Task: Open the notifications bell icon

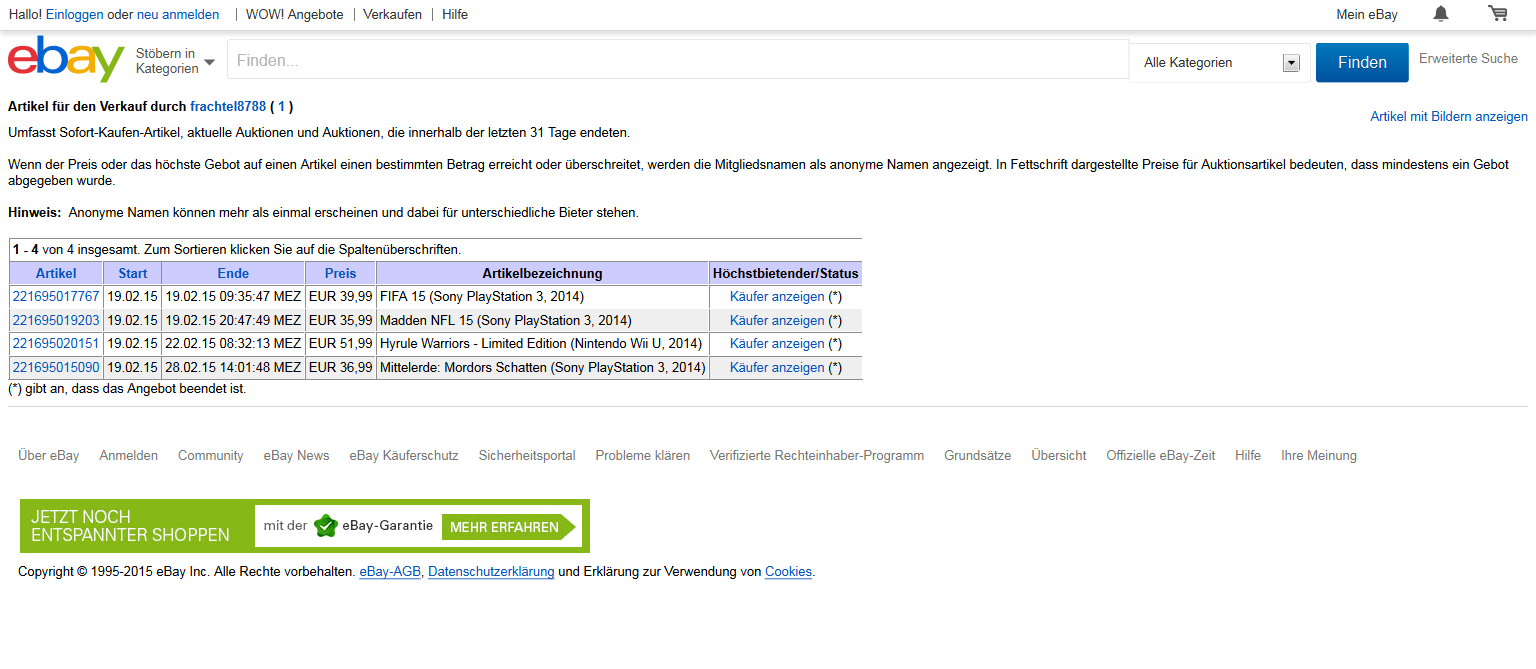Action: (1441, 14)
